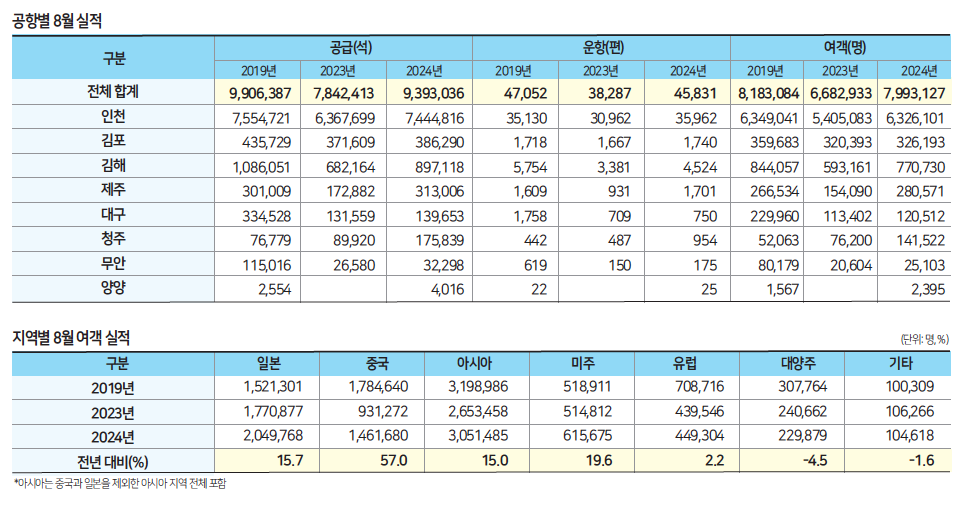
Task: Click Muan supply cell 115,016
Action: [266, 265]
